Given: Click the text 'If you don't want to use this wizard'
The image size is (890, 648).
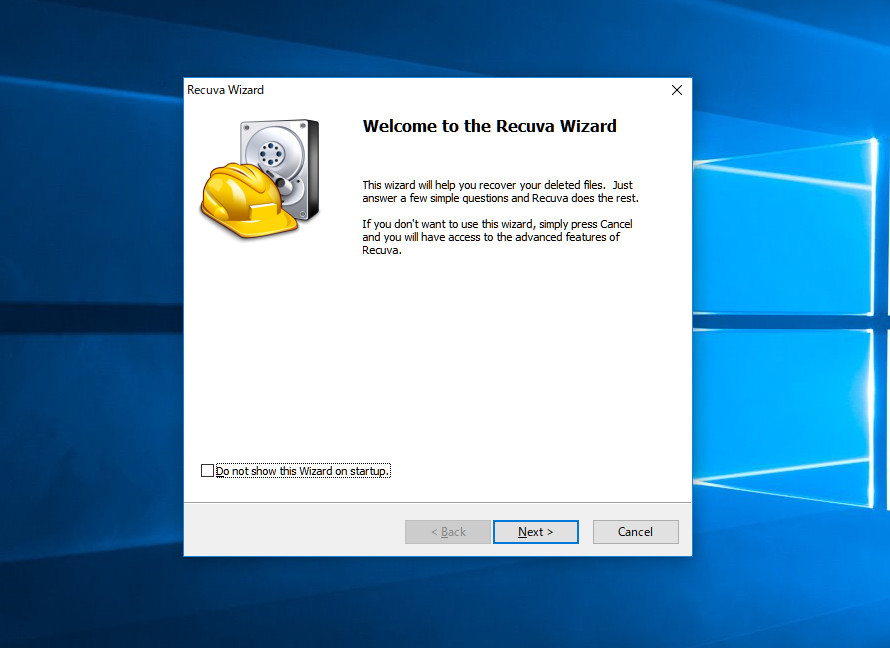Looking at the screenshot, I should (448, 224).
